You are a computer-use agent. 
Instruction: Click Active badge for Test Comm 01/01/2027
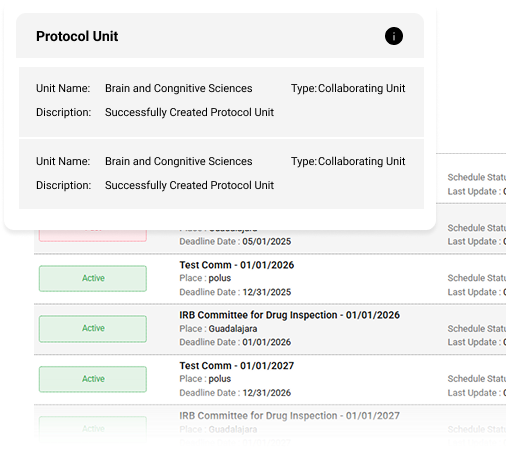tap(93, 379)
